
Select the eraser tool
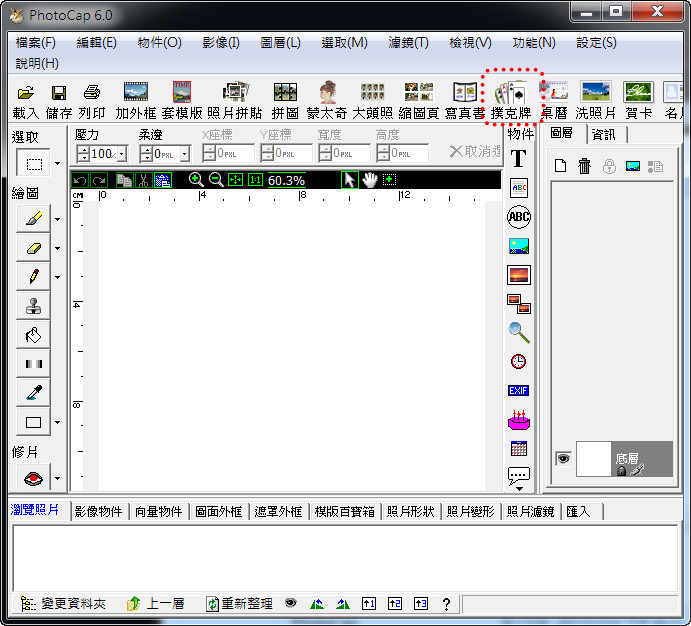tap(33, 248)
